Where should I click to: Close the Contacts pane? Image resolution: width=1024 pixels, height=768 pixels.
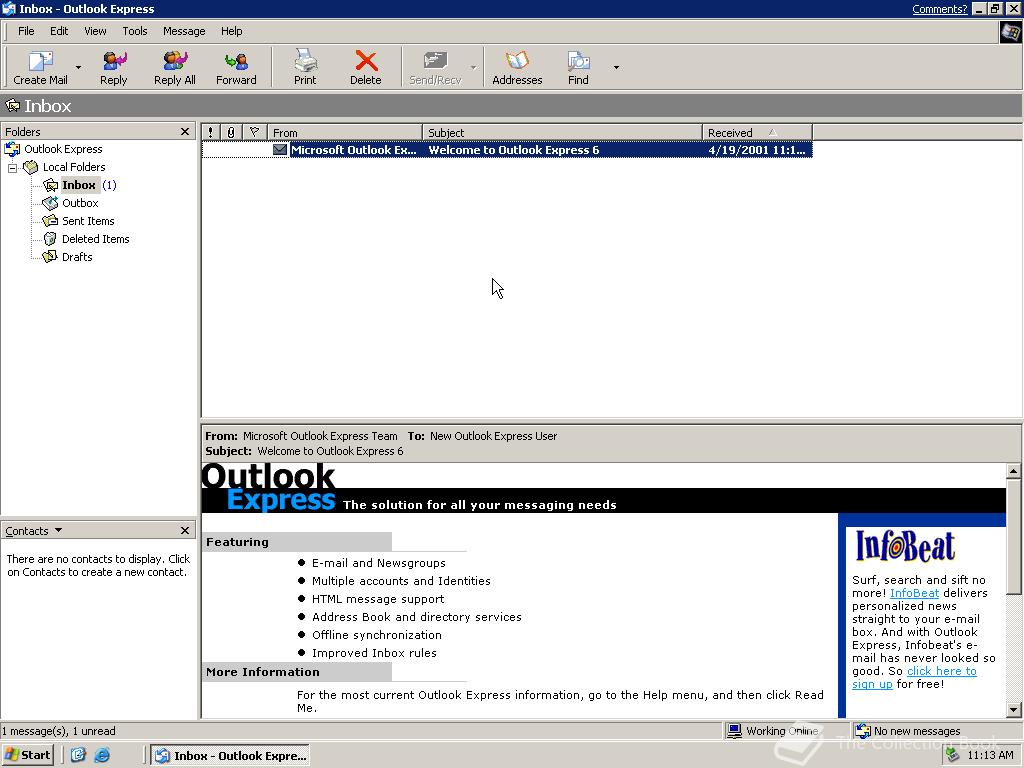click(185, 531)
